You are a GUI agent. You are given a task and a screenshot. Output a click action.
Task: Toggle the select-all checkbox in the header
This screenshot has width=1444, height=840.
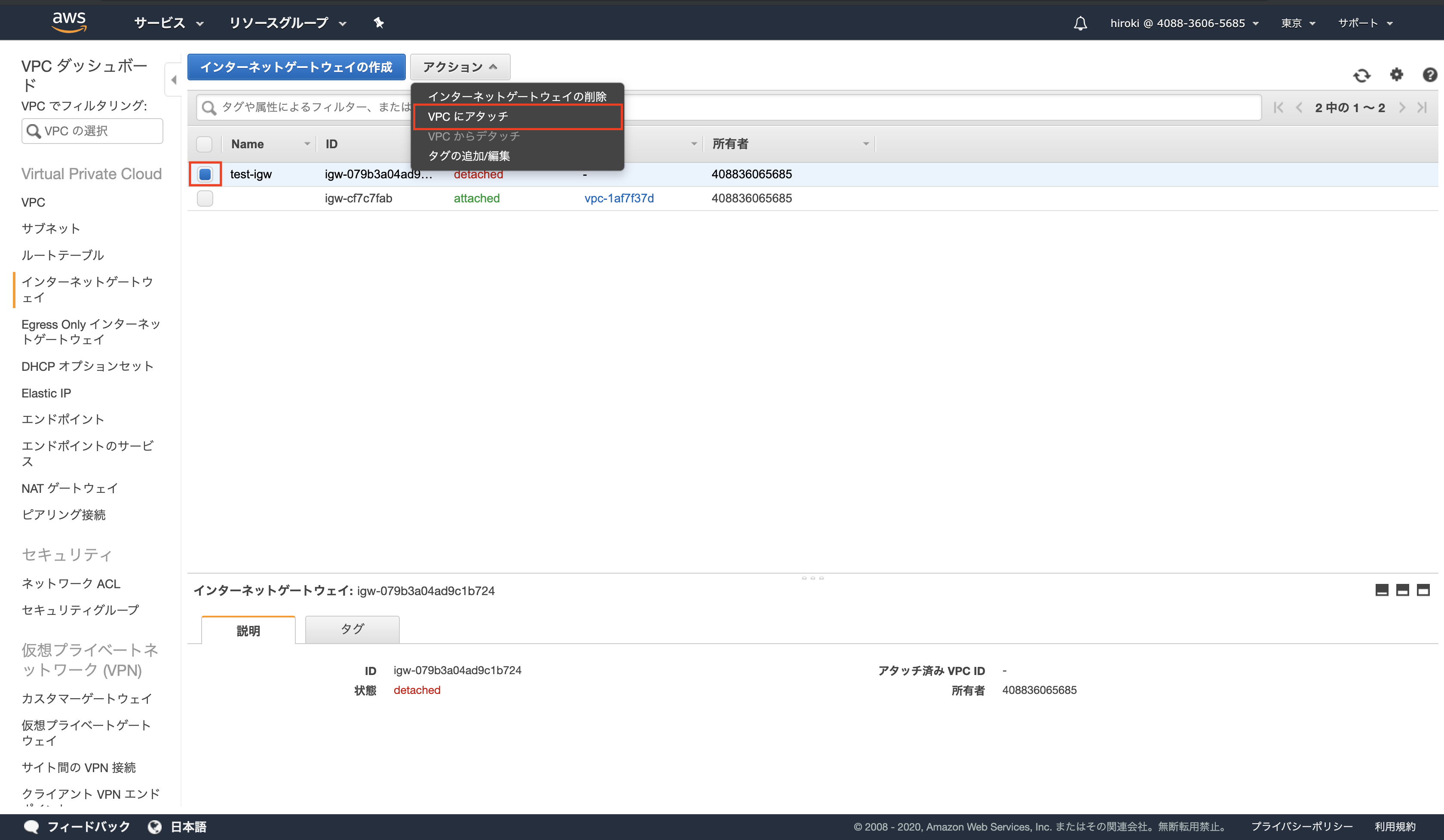tap(205, 144)
